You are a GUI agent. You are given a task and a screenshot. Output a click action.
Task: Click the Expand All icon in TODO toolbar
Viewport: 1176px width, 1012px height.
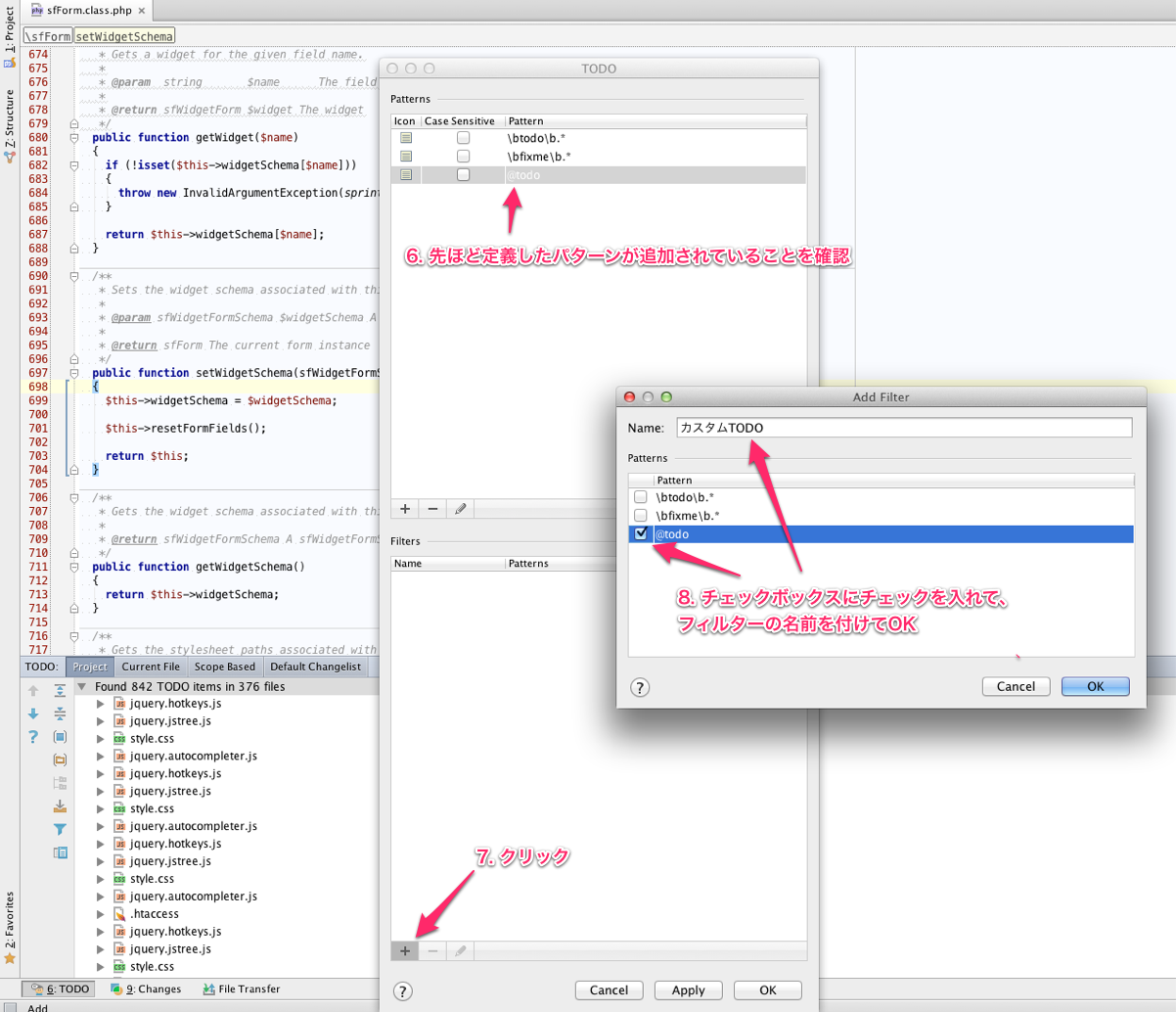click(60, 691)
